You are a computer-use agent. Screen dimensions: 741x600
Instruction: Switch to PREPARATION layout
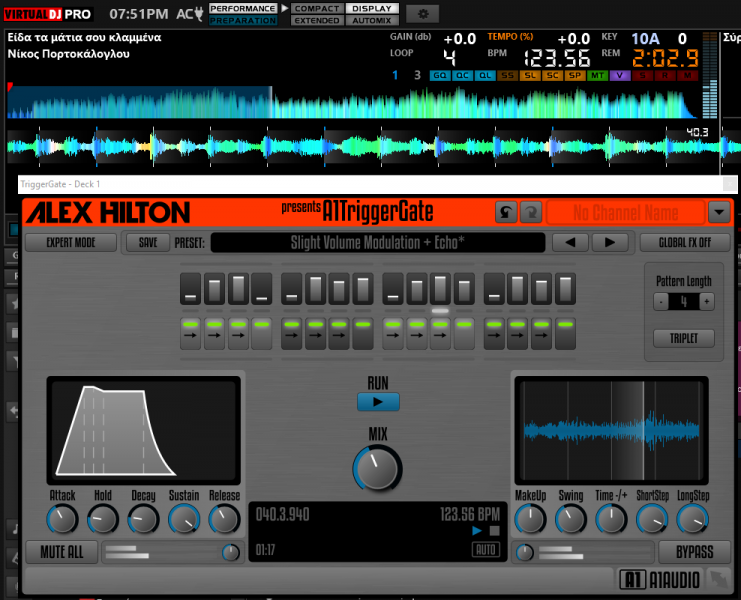(242, 20)
